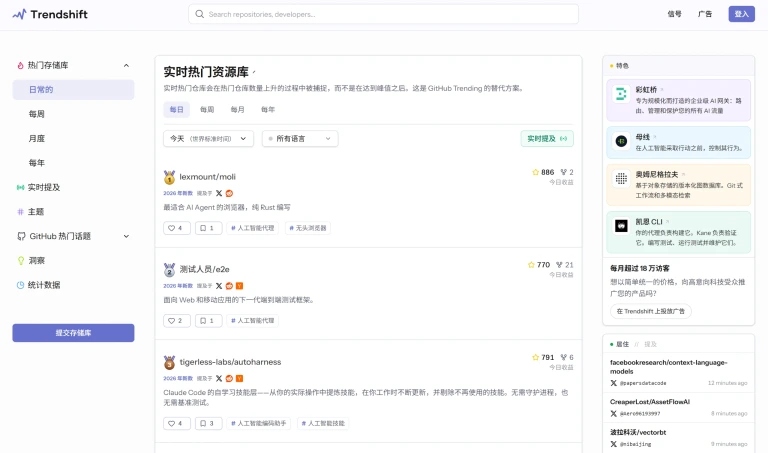Click 在 Trendshift 上投放广告 button

pyautogui.click(x=651, y=311)
